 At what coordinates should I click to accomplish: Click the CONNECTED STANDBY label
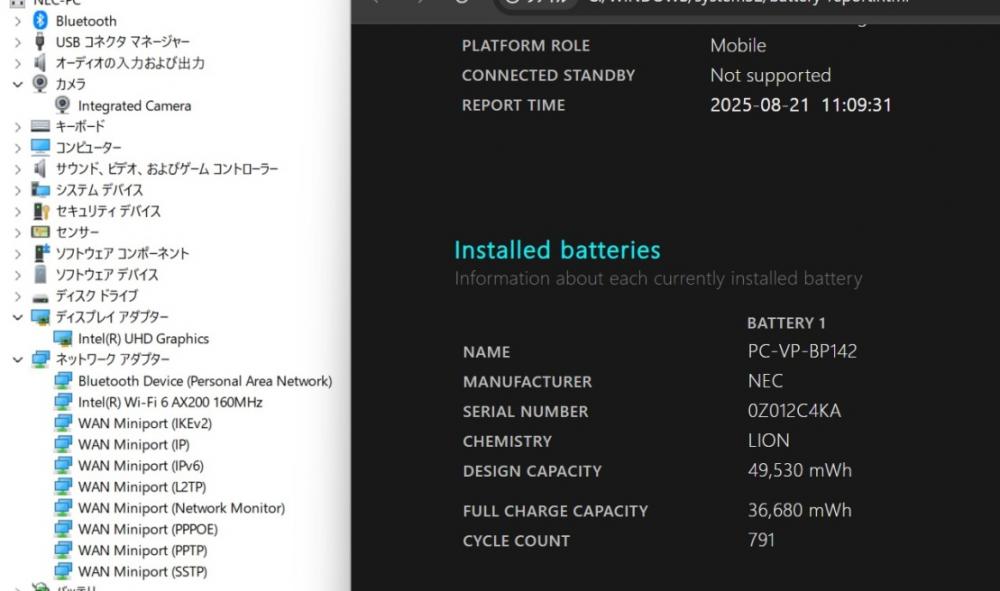(548, 75)
